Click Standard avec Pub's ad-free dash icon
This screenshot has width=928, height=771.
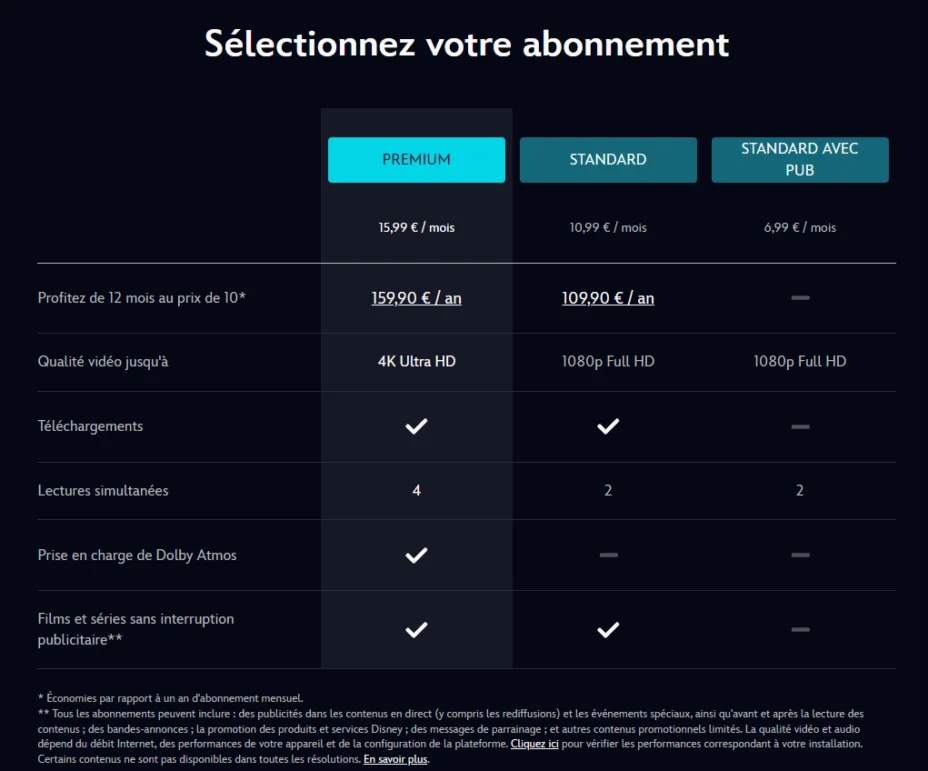pos(800,629)
